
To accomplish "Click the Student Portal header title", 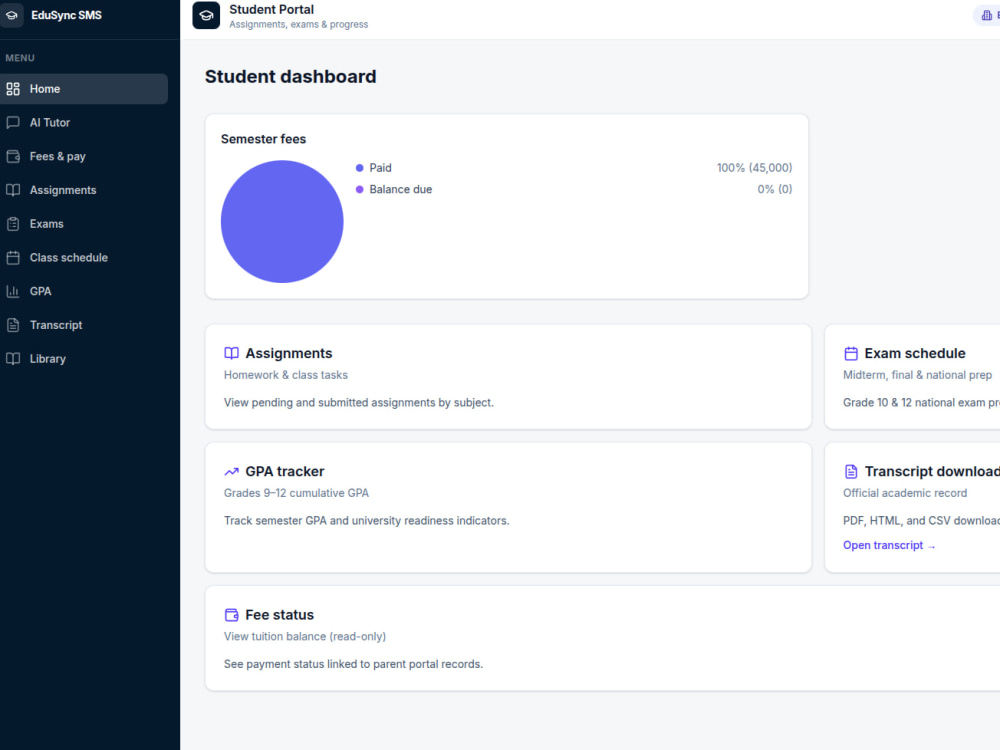I will coord(272,10).
